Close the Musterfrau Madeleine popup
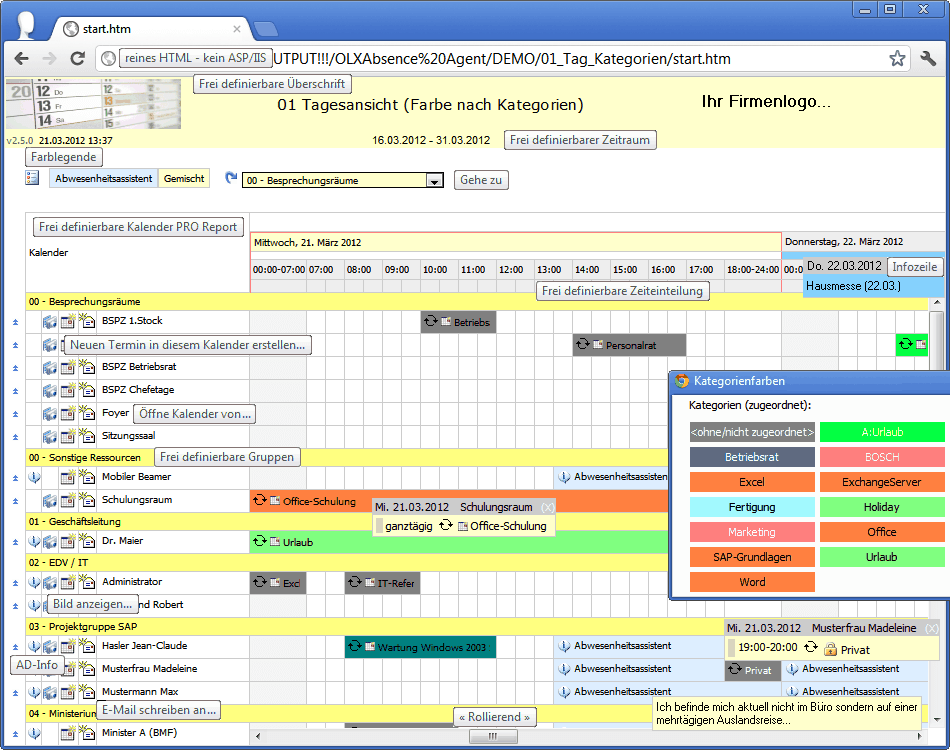Viewport: 950px width, 750px height. pos(931,628)
